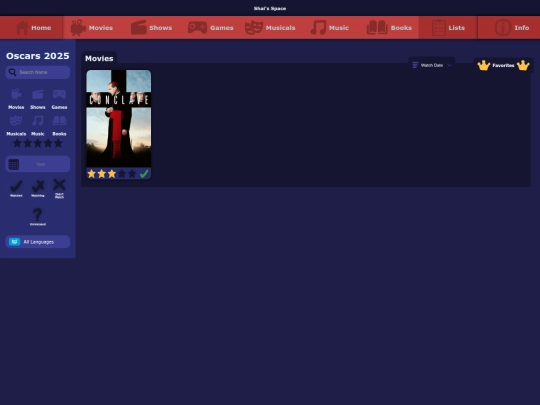Click the sort lines icon near Watch Date
The height and width of the screenshot is (405, 540).
point(415,65)
